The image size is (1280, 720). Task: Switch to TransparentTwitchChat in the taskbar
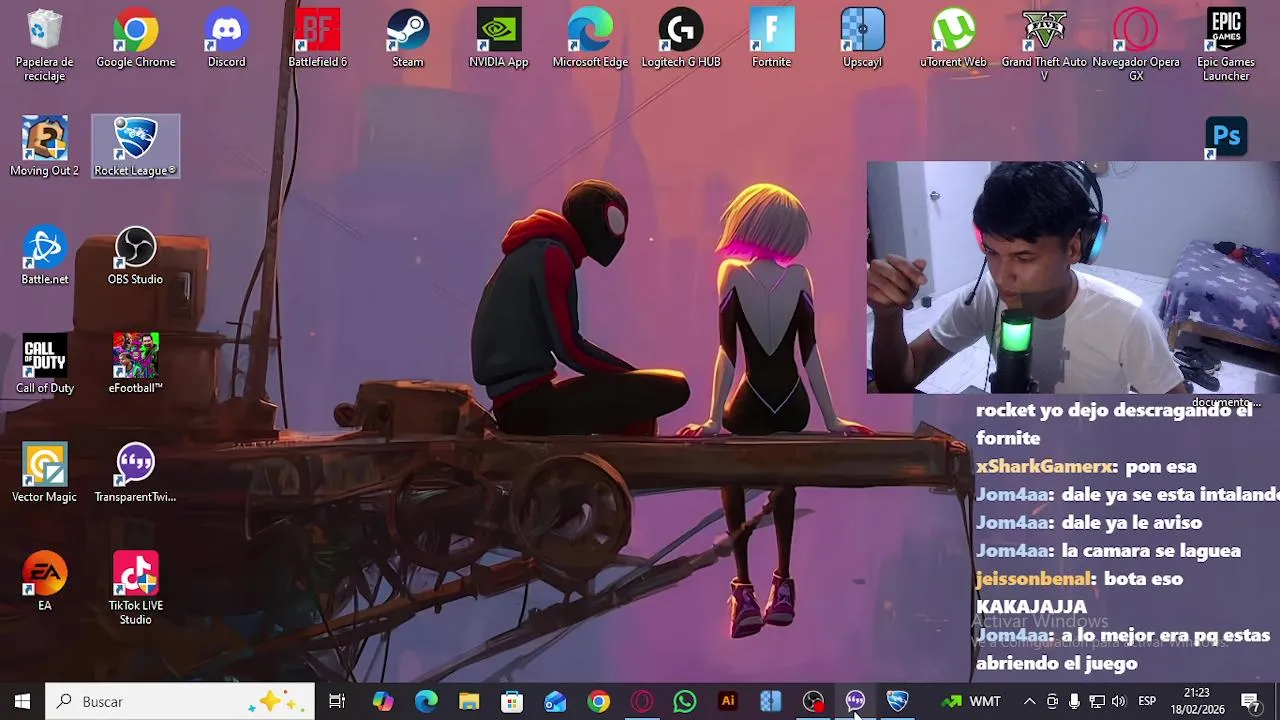(x=855, y=701)
